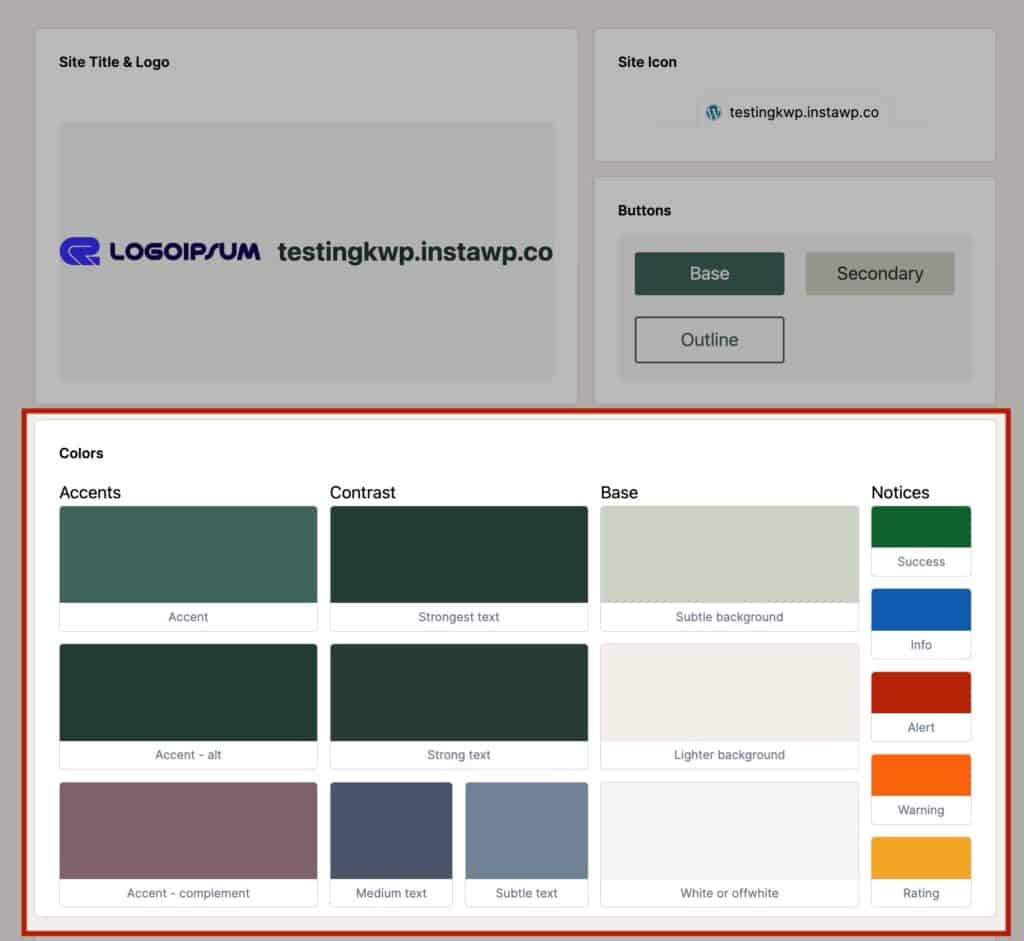This screenshot has height=941, width=1024.
Task: Click the Base button in the Buttons preview
Action: [x=708, y=273]
